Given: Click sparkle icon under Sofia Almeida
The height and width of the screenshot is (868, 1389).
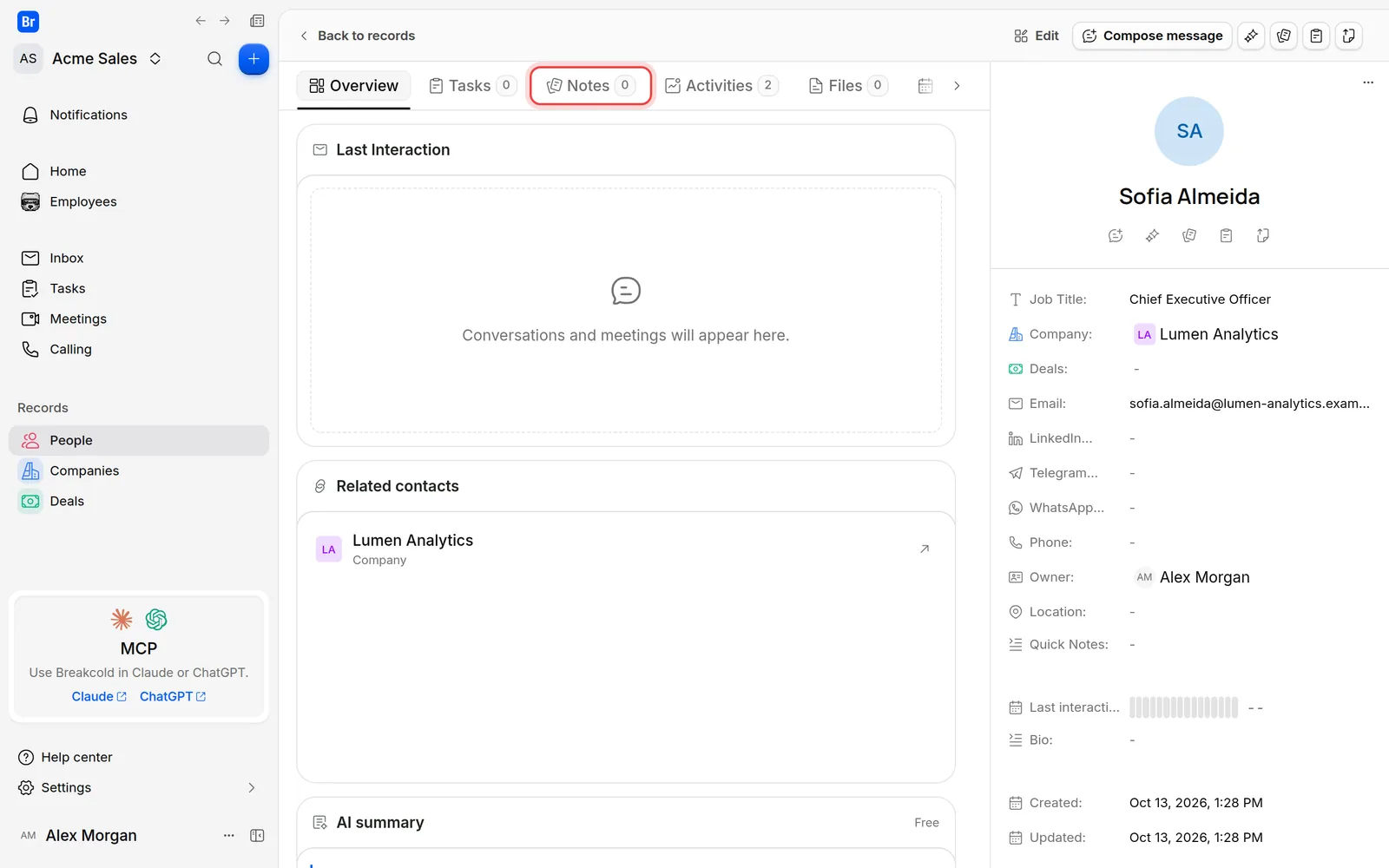Looking at the screenshot, I should click(1152, 235).
